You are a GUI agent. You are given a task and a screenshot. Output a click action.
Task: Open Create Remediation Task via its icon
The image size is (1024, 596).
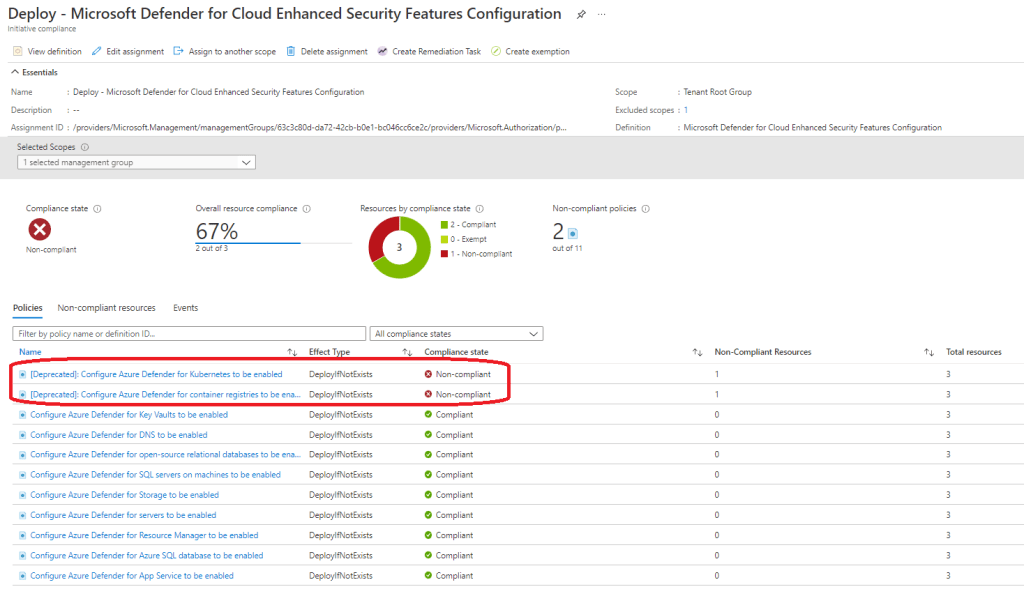click(381, 50)
